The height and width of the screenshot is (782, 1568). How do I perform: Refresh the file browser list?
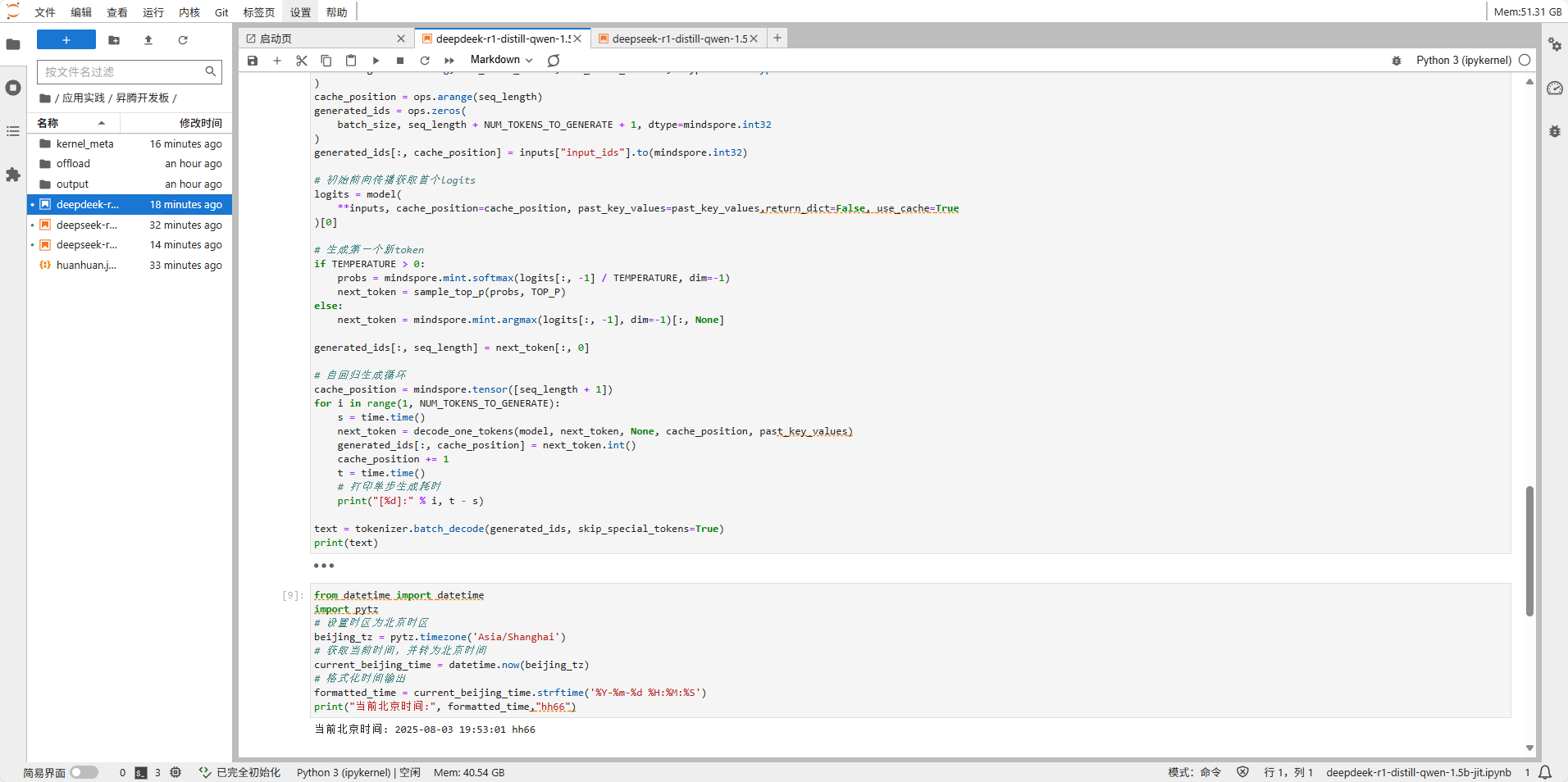click(x=183, y=40)
